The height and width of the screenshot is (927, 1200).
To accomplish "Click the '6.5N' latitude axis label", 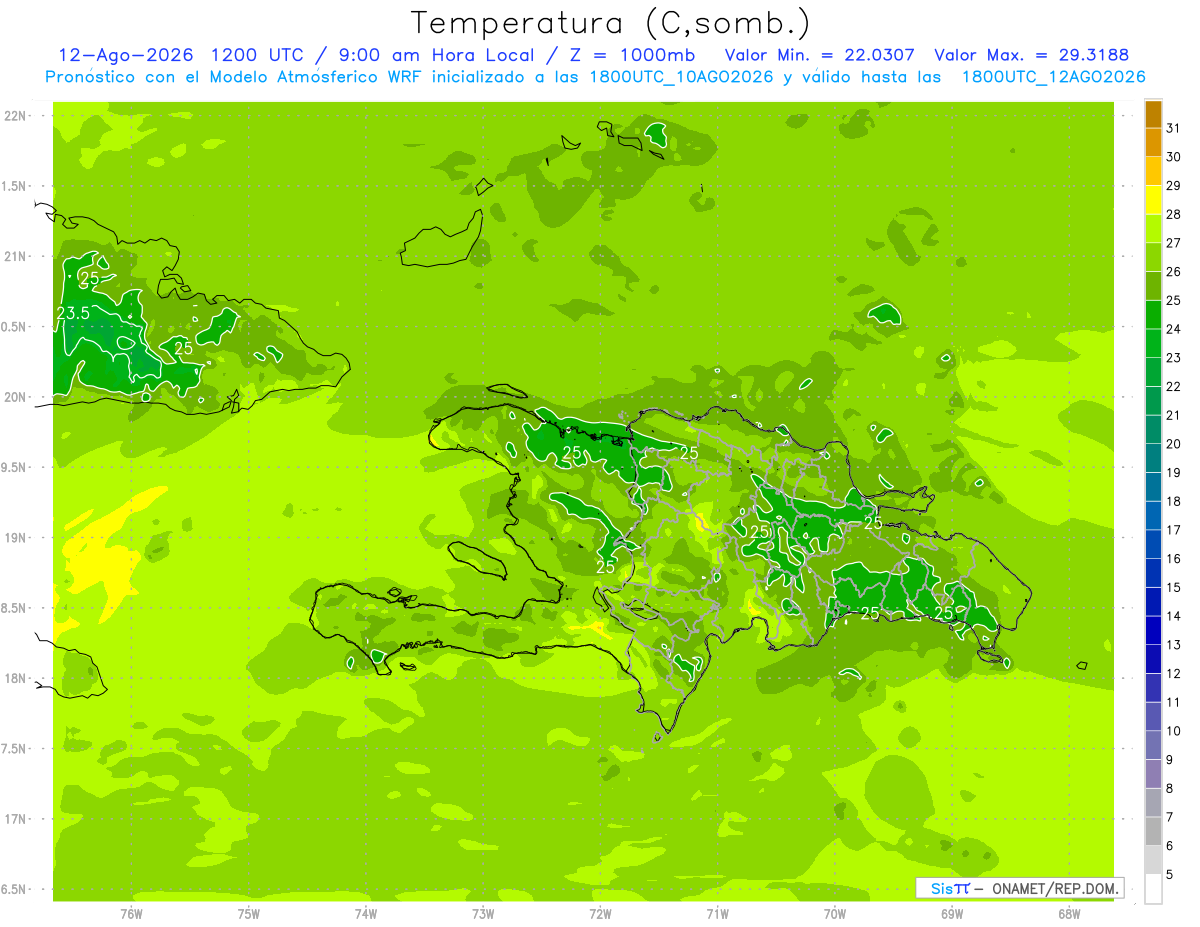I will coord(14,889).
